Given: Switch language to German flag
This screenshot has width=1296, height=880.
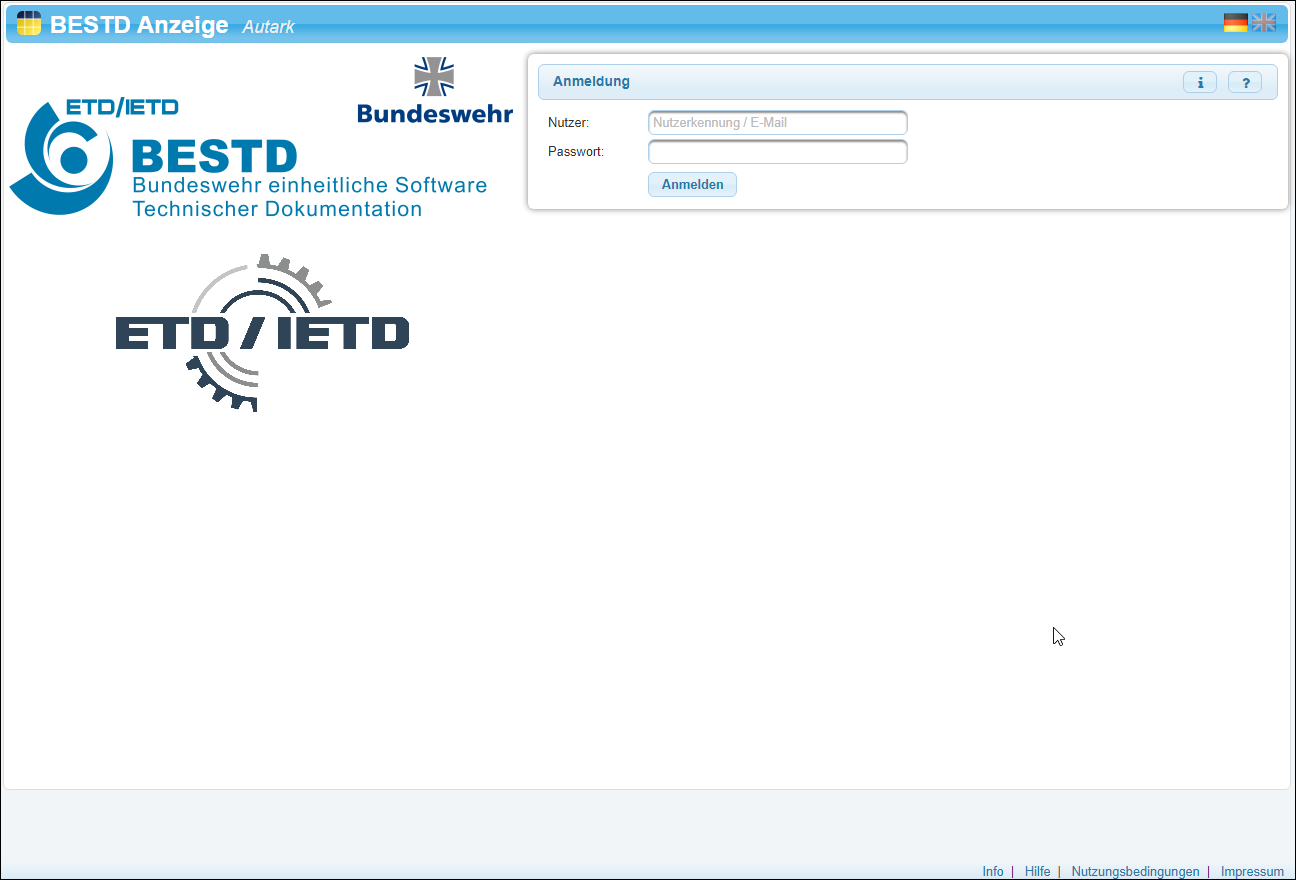Looking at the screenshot, I should point(1236,22).
